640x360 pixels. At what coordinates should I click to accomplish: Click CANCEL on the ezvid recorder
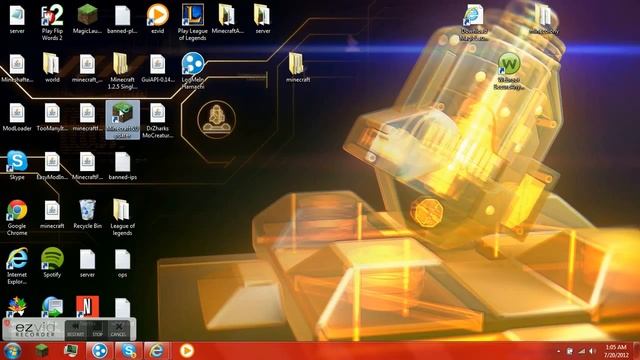[x=118, y=329]
